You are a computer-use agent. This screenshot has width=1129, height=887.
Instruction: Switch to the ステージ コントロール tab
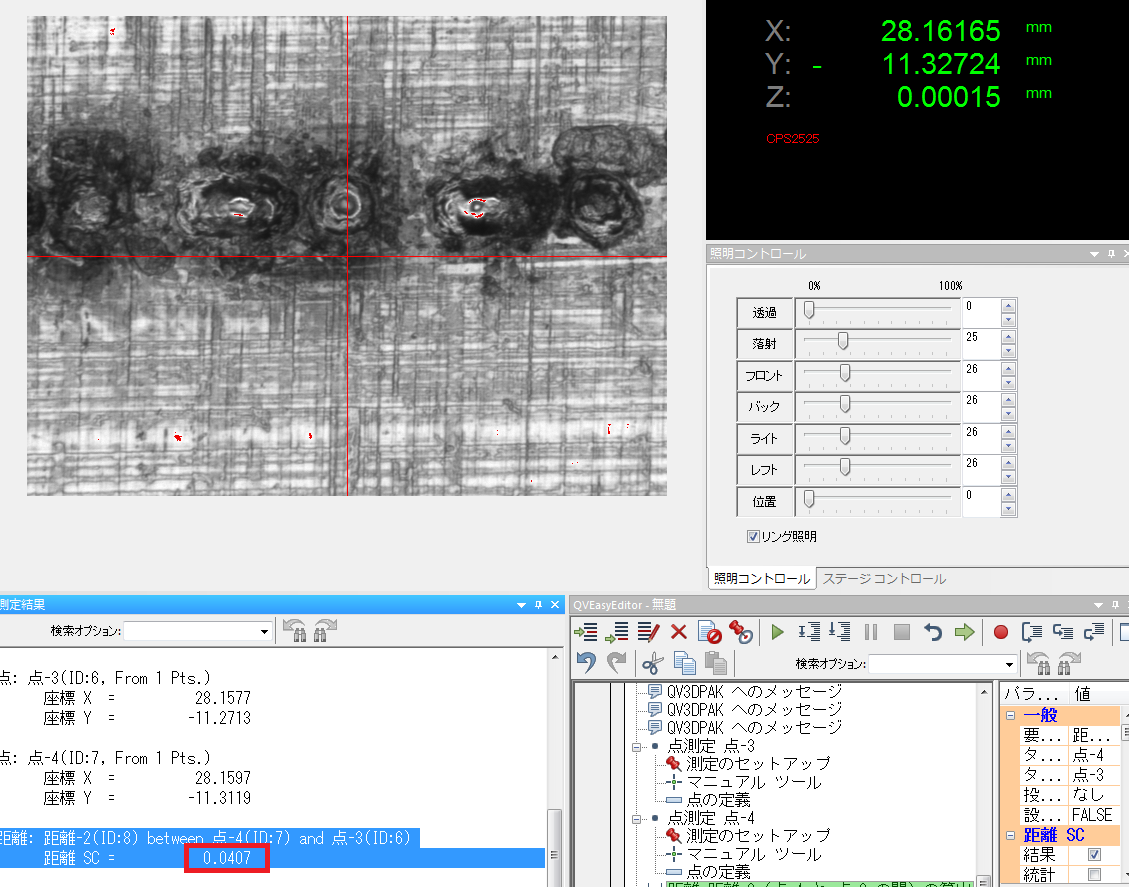(x=883, y=579)
